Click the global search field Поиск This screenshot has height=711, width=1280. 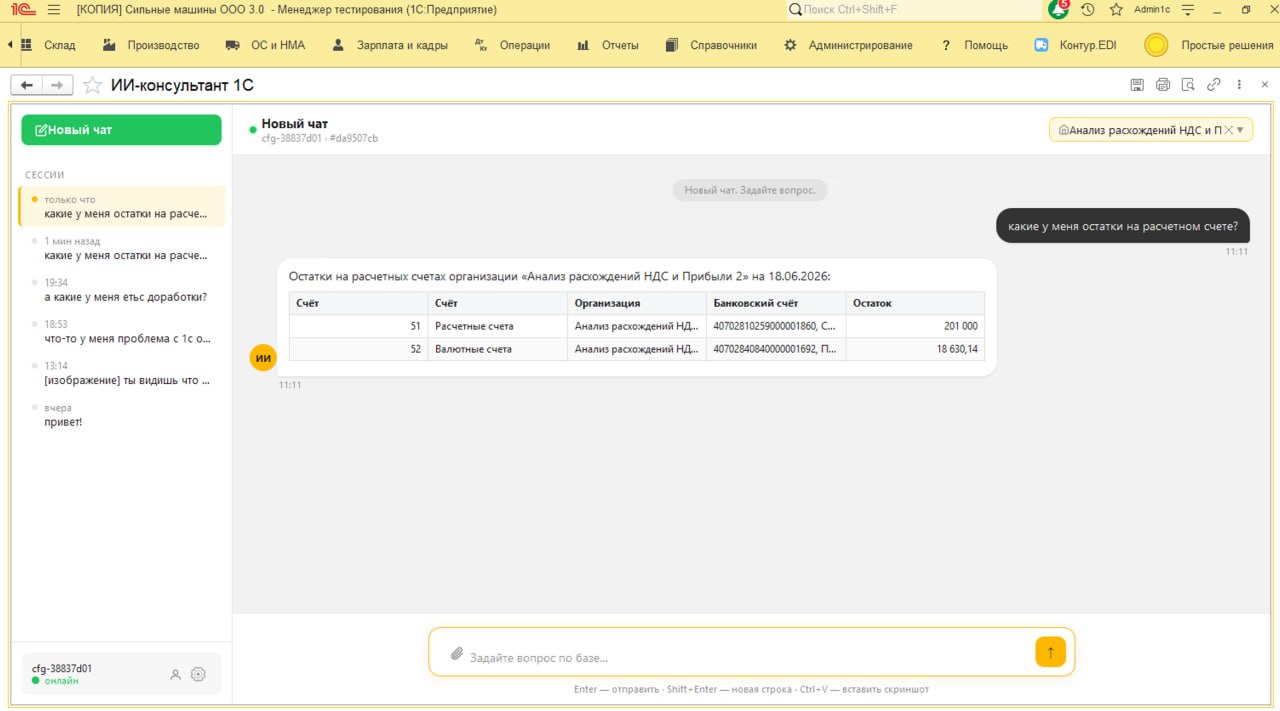[x=915, y=10]
